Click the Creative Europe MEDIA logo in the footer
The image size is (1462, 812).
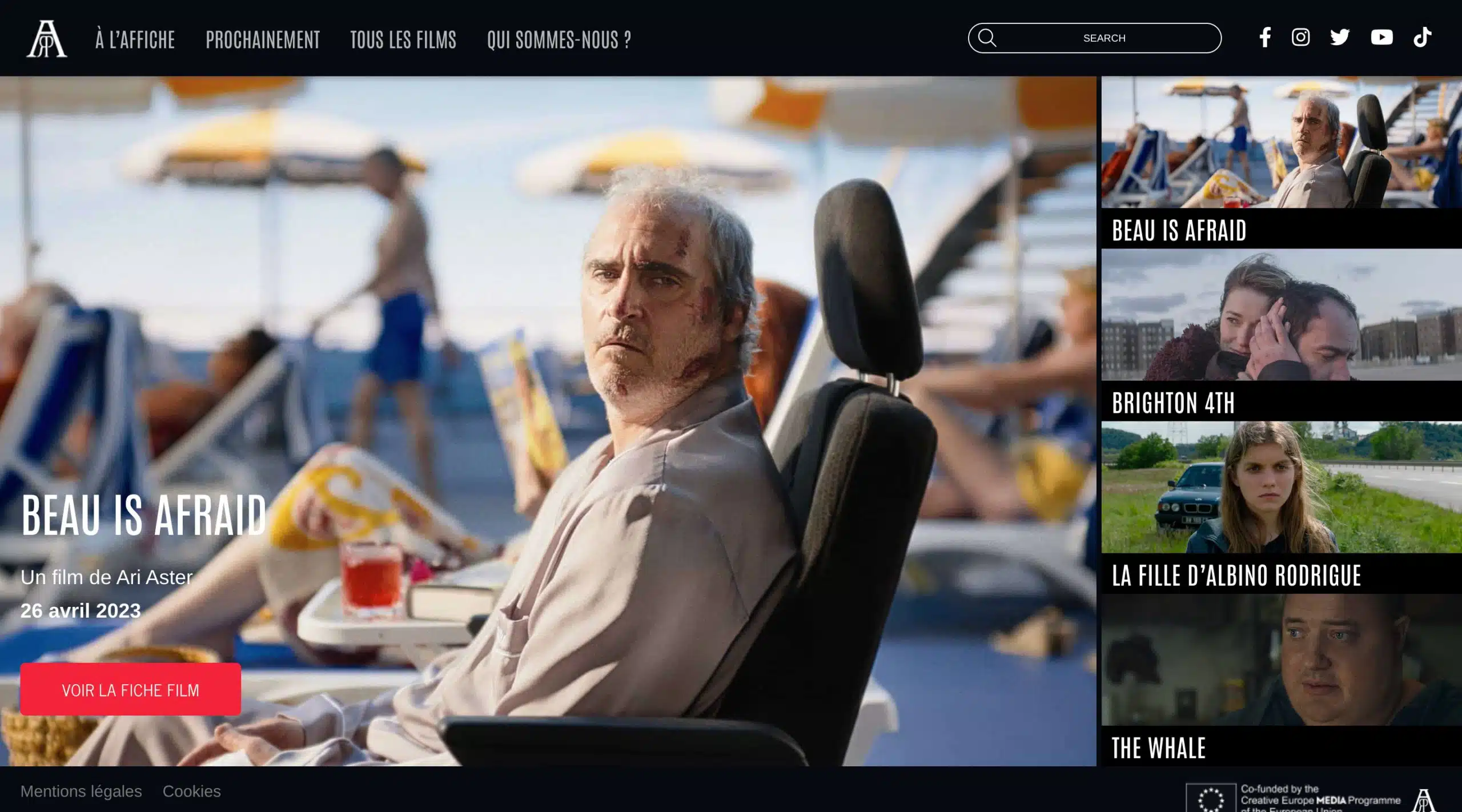coord(1294,798)
